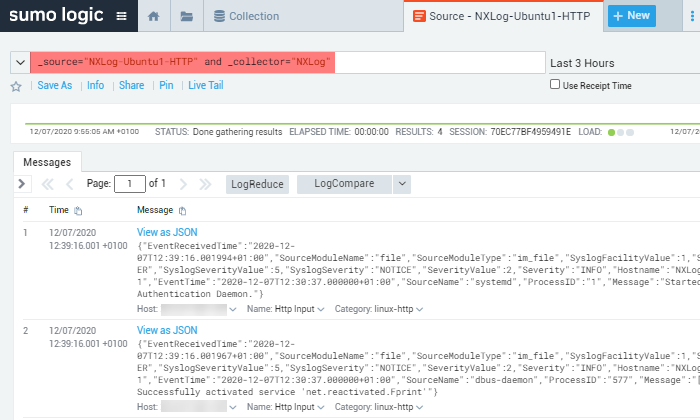Click the LogReduce button
The image size is (700, 420).
257,184
